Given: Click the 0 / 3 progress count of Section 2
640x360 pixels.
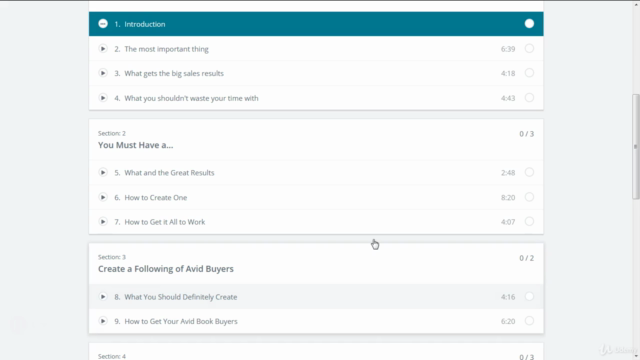Looking at the screenshot, I should (x=527, y=134).
